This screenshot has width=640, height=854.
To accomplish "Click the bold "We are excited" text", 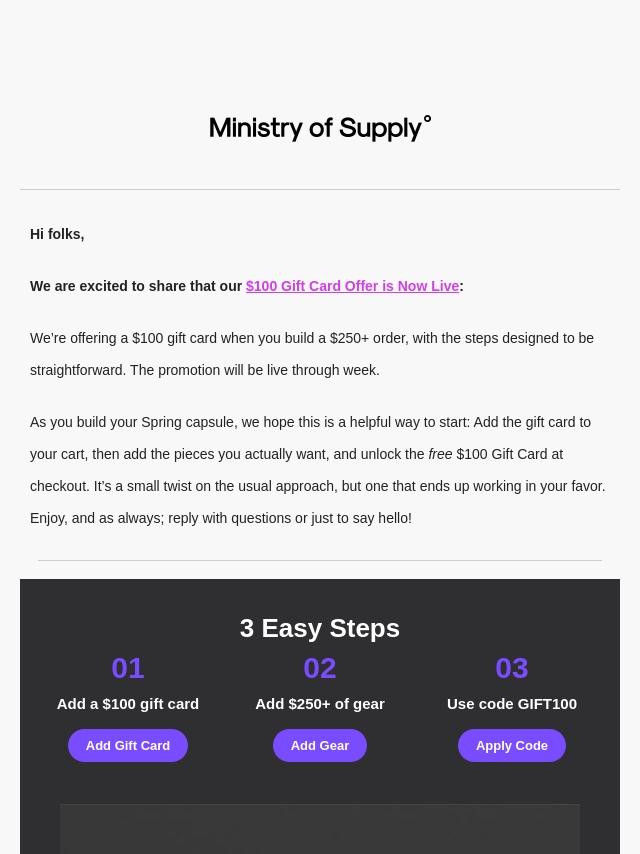I will [136, 286].
